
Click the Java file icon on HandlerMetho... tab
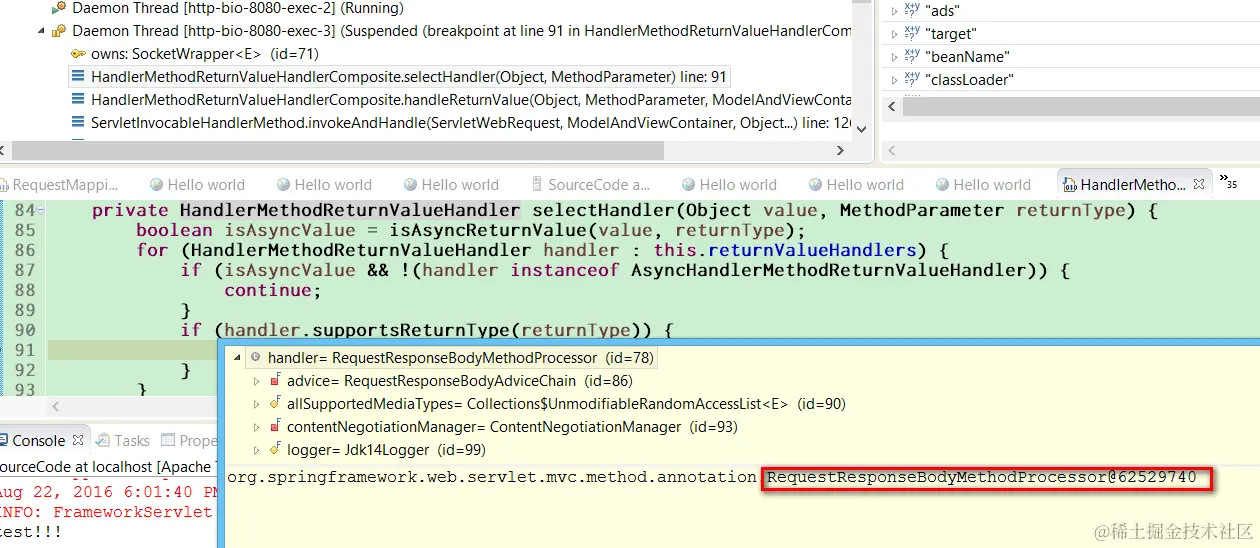point(1070,185)
